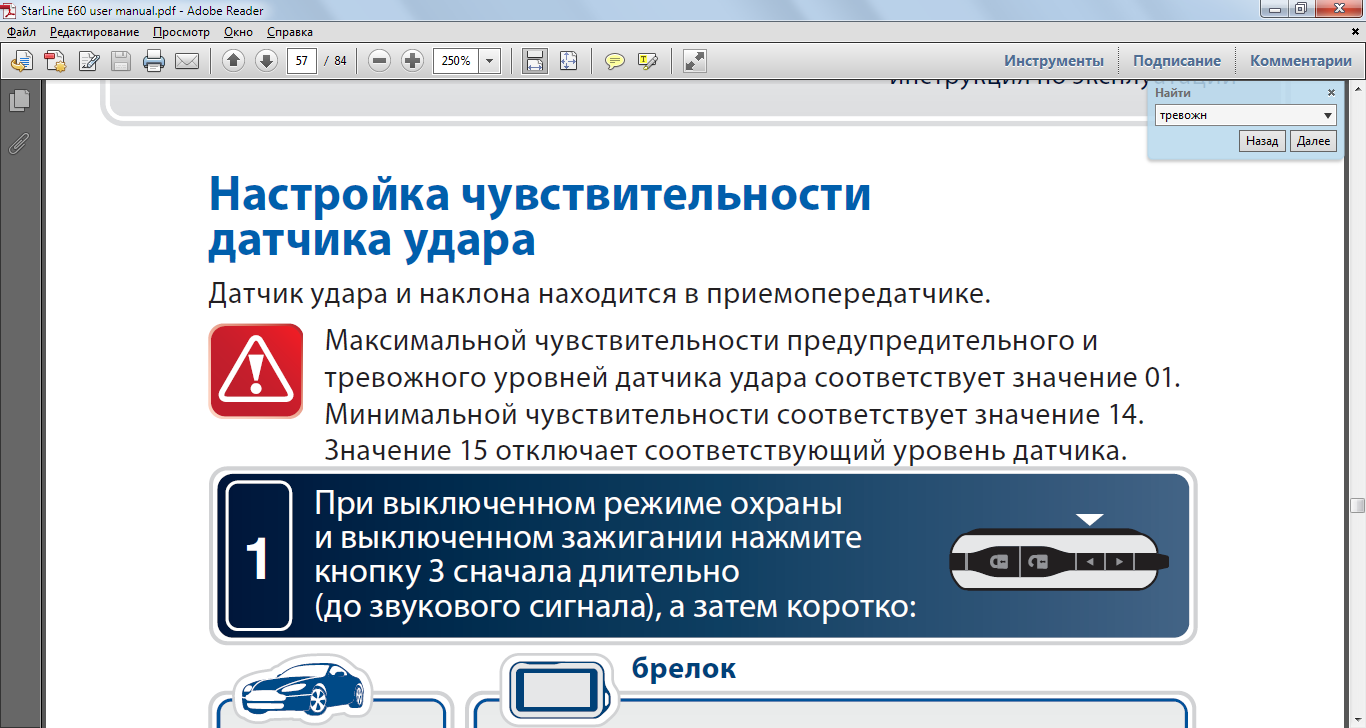Click the scrollbar up arrow
Image resolution: width=1366 pixels, height=728 pixels.
tap(1357, 88)
